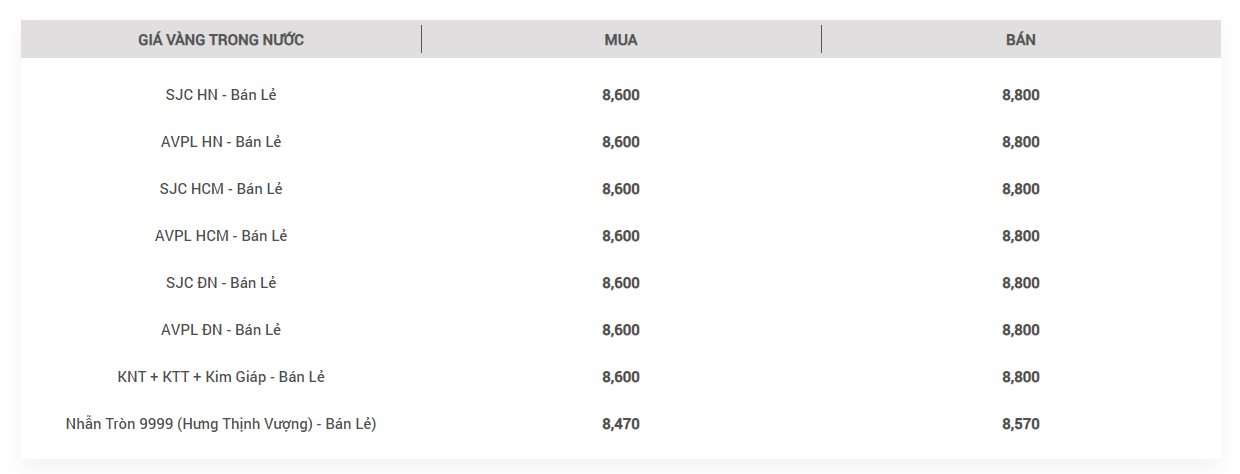Click the 8,570 sell price value
Image resolution: width=1240 pixels, height=474 pixels.
point(1021,424)
